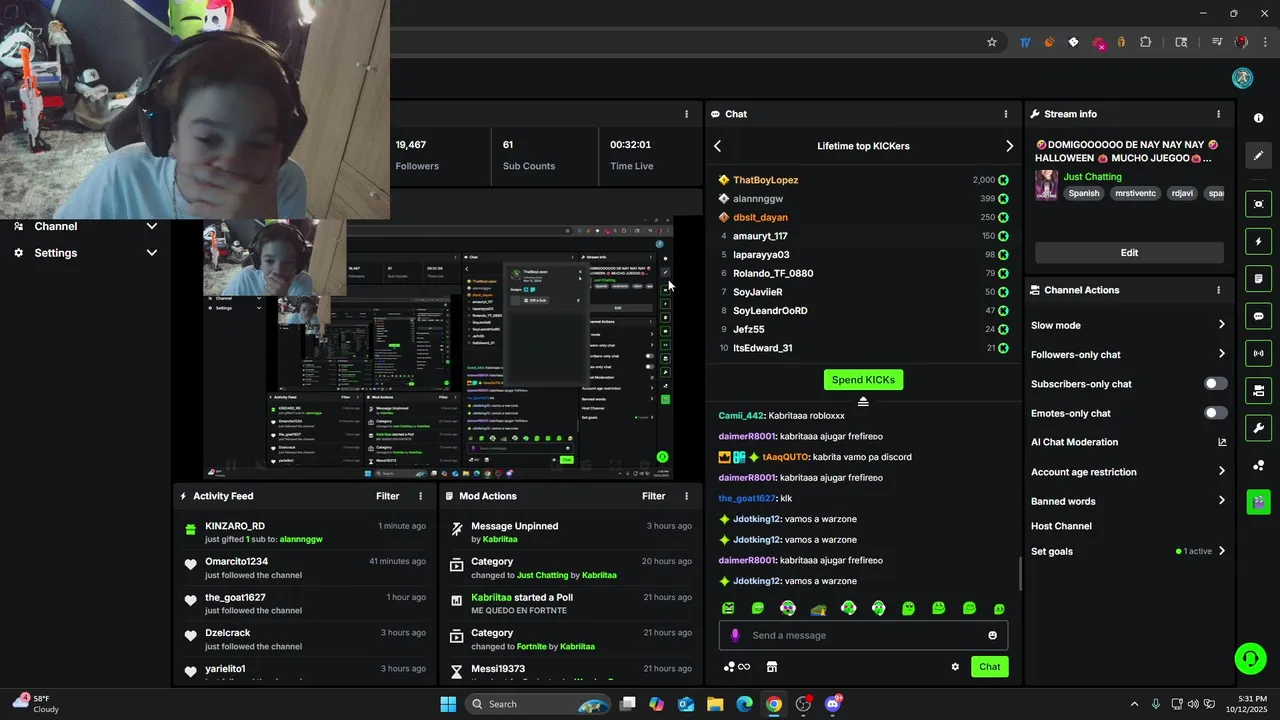Open Stream info panel three-dot menu
This screenshot has width=1280, height=720.
pos(1218,114)
